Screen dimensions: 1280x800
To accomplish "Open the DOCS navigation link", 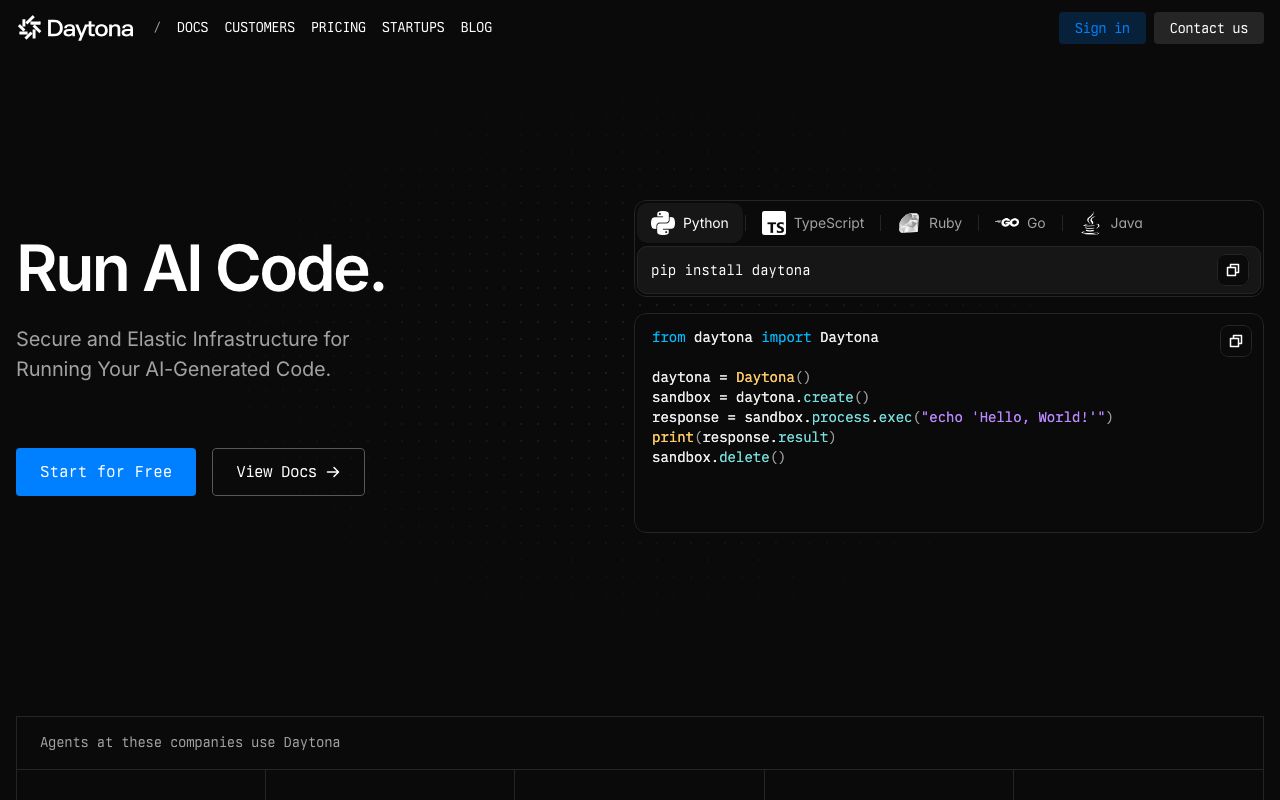I will pyautogui.click(x=192, y=28).
